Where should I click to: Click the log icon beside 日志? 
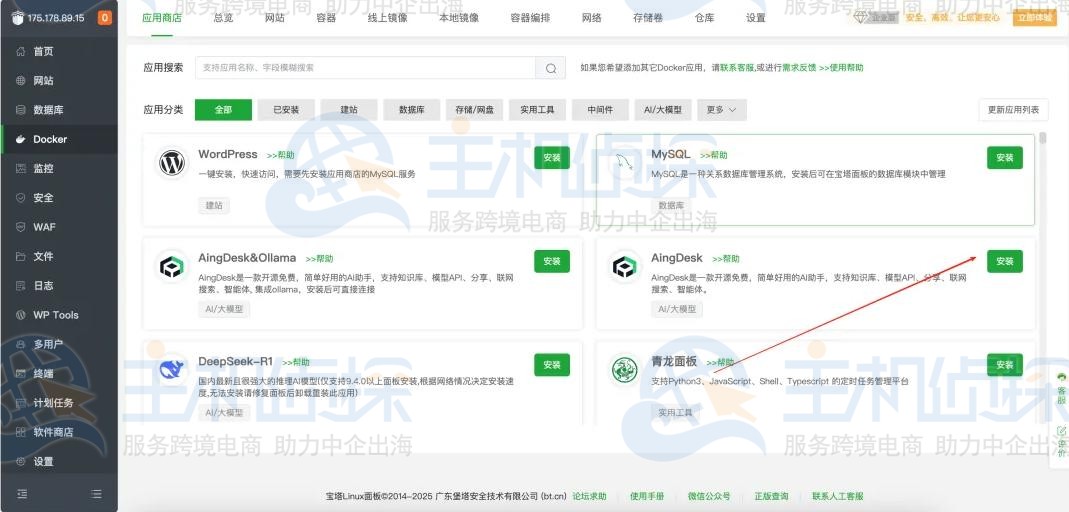(20, 286)
